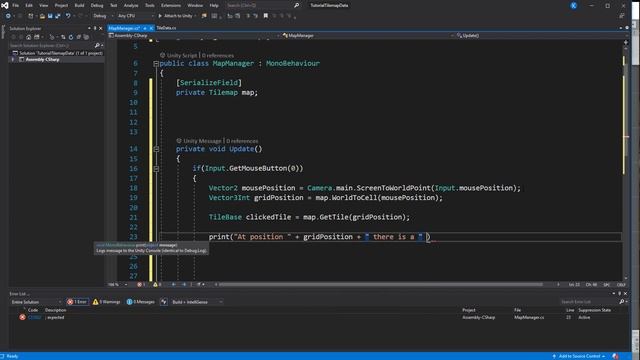Open the Debug configuration dropdown
Screen dimensions: 640x360
(x=102, y=16)
